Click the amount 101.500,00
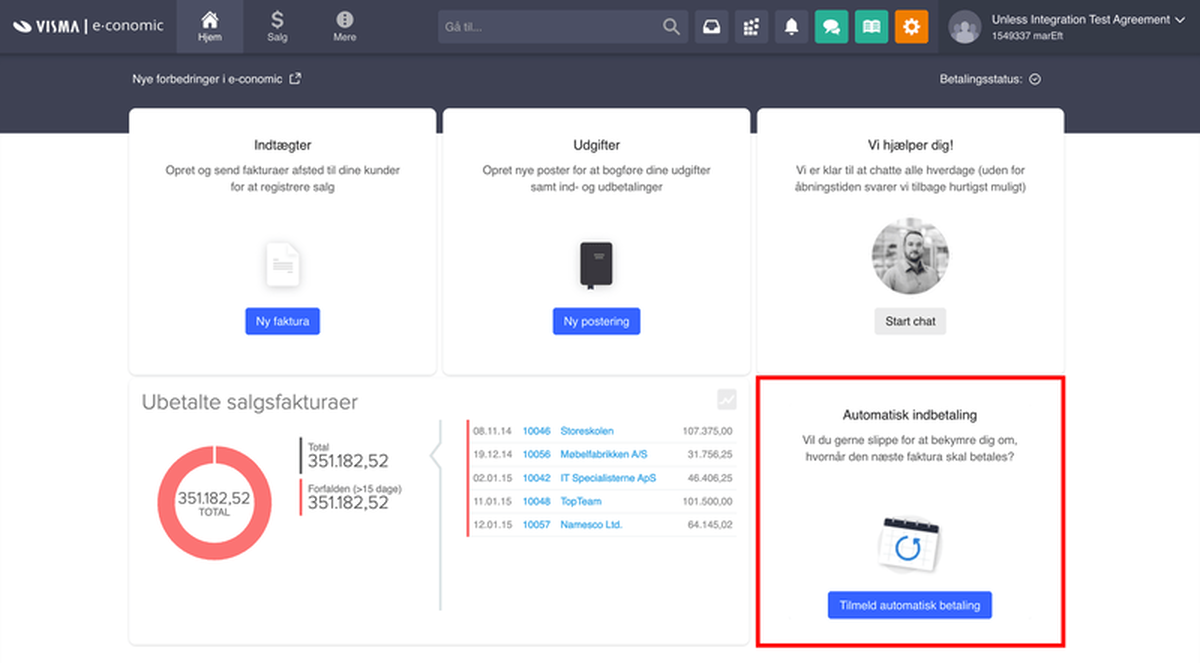The height and width of the screenshot is (663, 1200). [708, 501]
